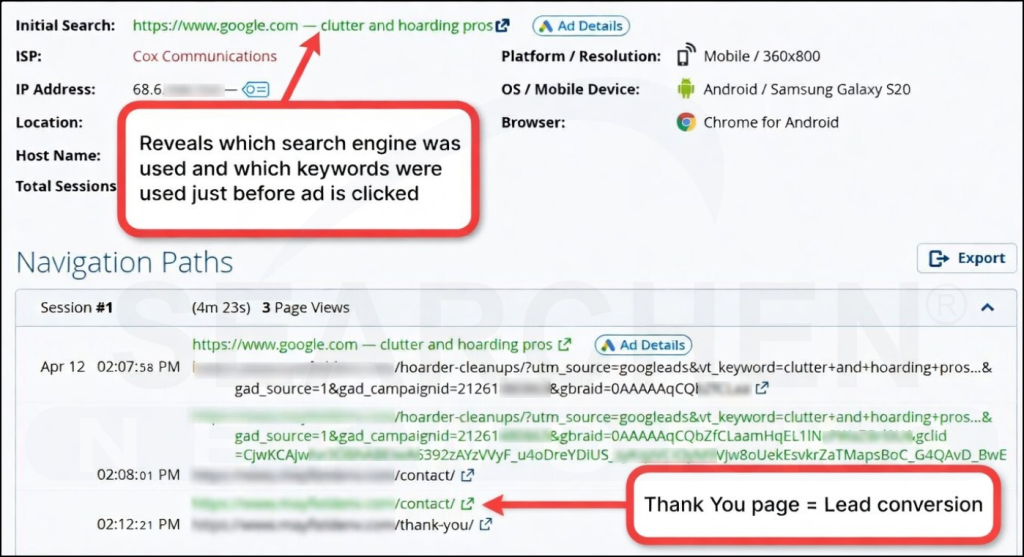Viewport: 1024px width, 557px height.
Task: Open external link icon after gbraid URL
Action: pos(761,388)
